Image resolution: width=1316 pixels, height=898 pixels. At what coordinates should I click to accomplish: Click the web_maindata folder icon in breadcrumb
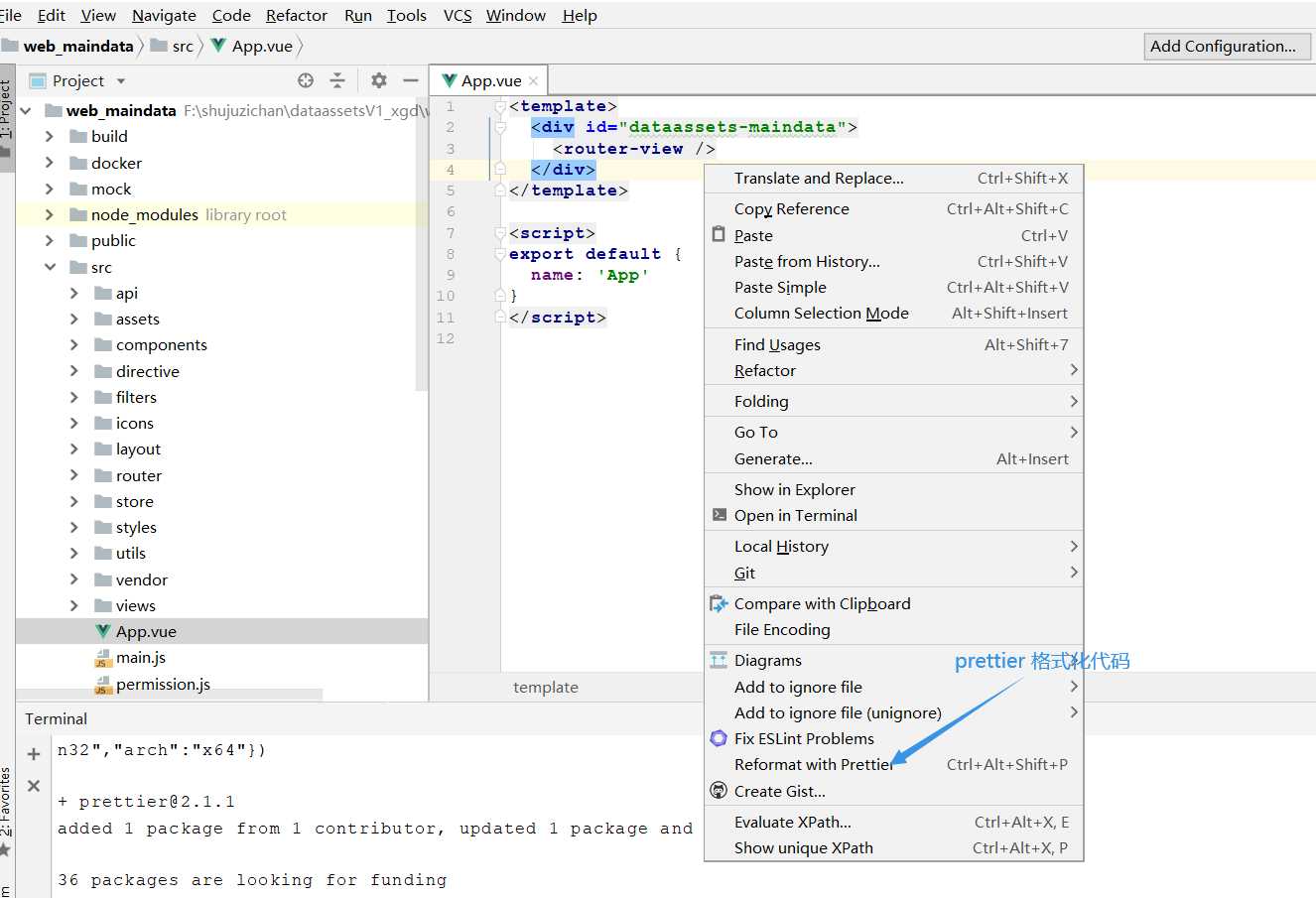coord(10,46)
